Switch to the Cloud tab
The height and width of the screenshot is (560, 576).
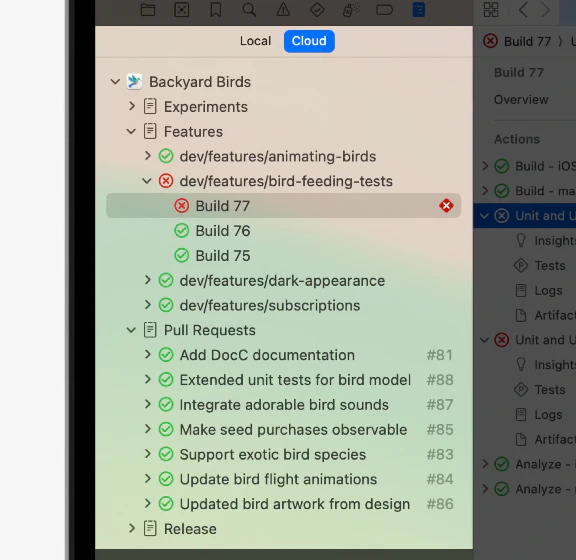[x=309, y=41]
